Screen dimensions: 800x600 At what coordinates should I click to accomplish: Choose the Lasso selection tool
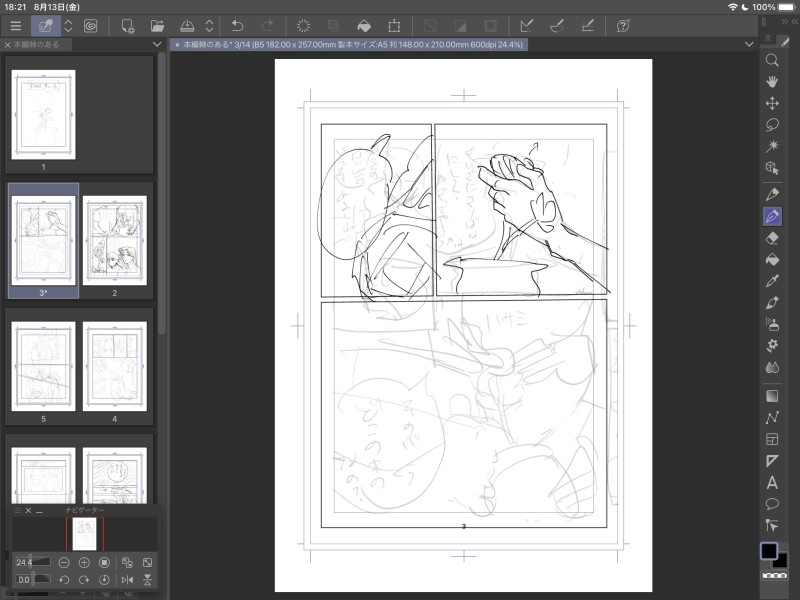[772, 125]
